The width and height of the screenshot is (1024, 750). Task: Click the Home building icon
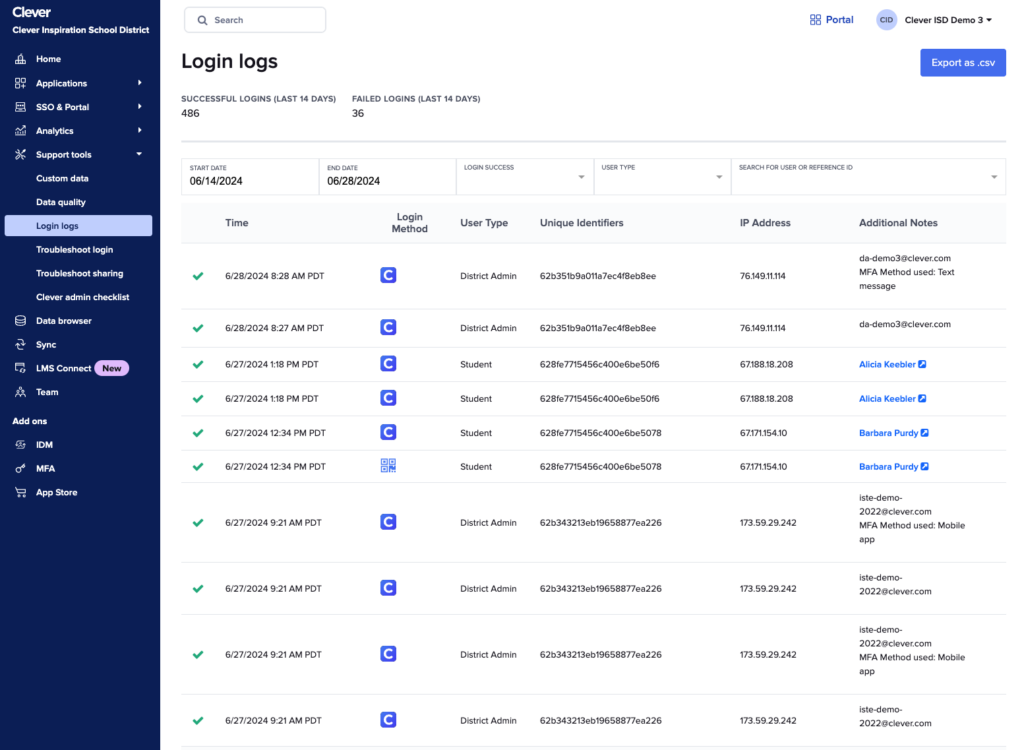(x=20, y=59)
